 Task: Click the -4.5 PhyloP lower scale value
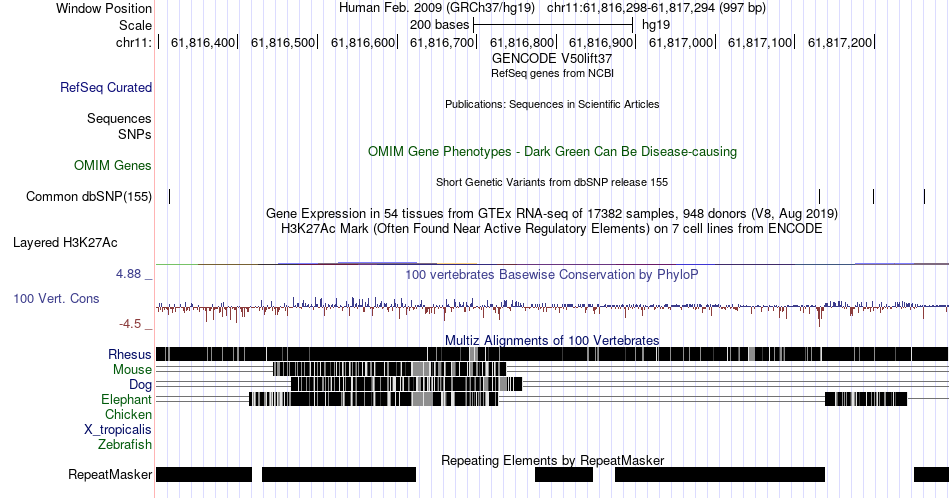(130, 324)
